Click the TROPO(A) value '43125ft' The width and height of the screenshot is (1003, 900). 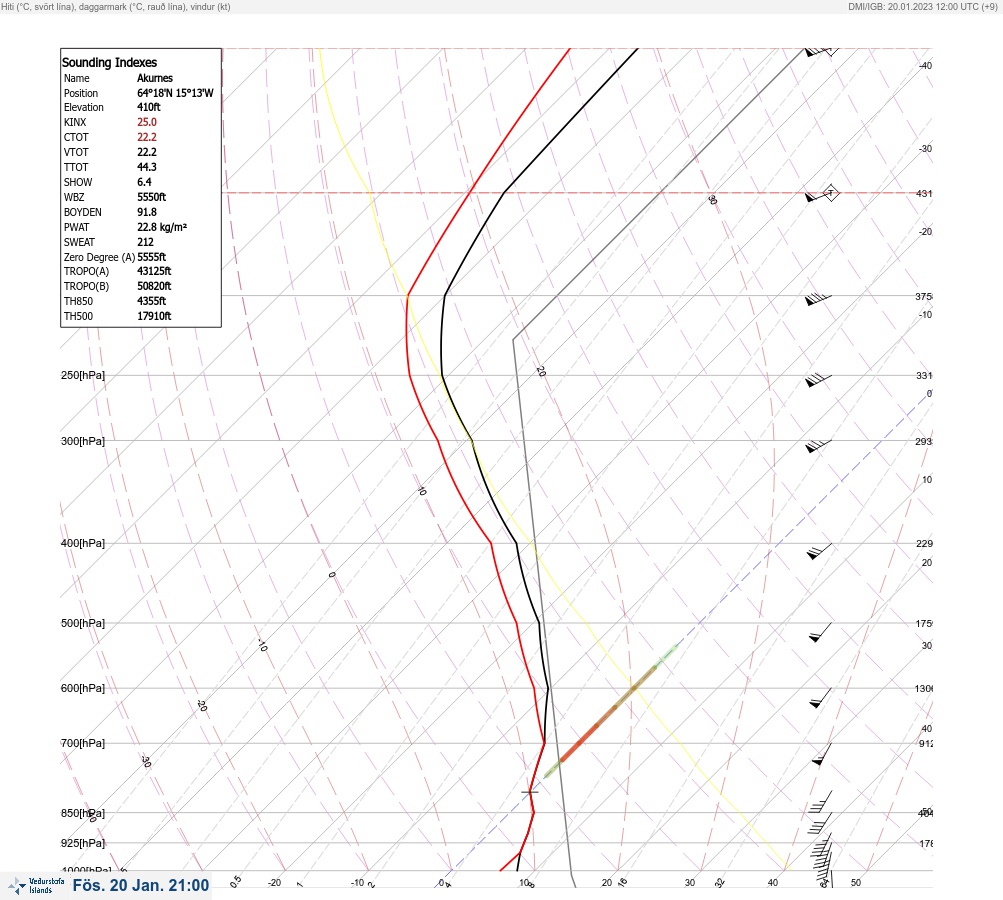(154, 271)
